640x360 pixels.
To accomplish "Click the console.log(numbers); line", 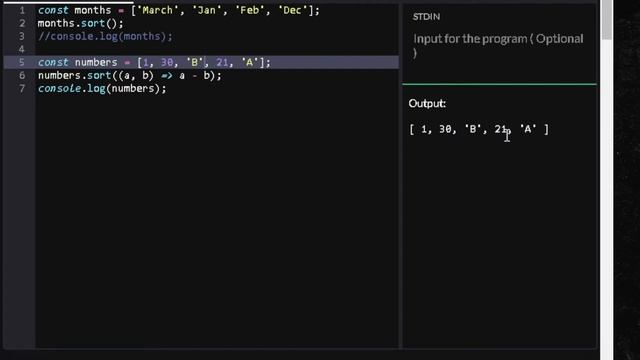I will click(102, 89).
